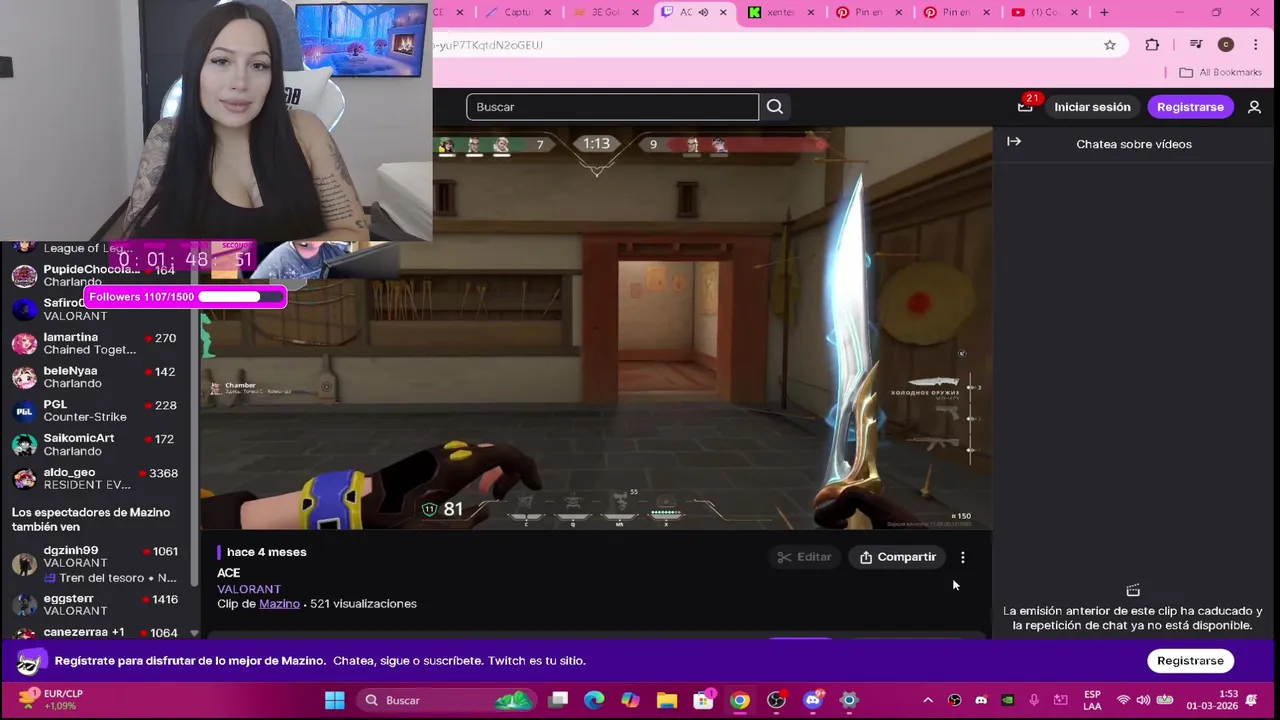This screenshot has height=720, width=1280.
Task: Open Windows Start menu
Action: pos(335,700)
